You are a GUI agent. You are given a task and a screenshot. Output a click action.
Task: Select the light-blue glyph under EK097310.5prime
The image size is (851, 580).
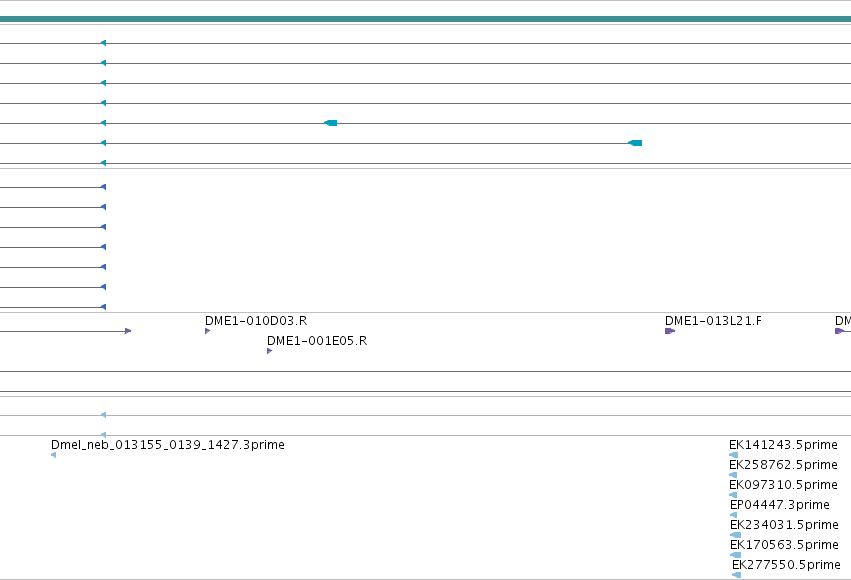733,495
